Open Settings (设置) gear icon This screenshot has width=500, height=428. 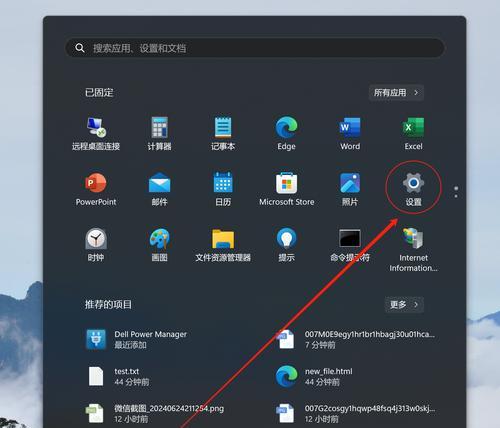(413, 183)
